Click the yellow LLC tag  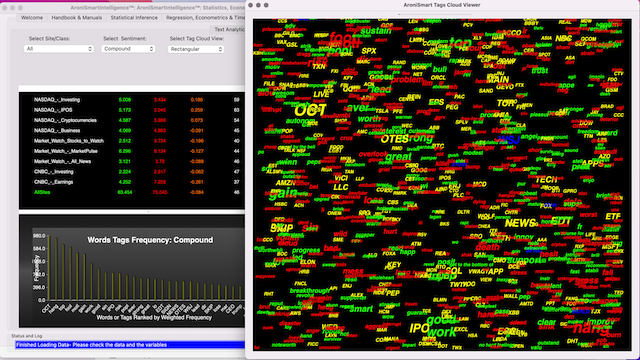click(341, 187)
